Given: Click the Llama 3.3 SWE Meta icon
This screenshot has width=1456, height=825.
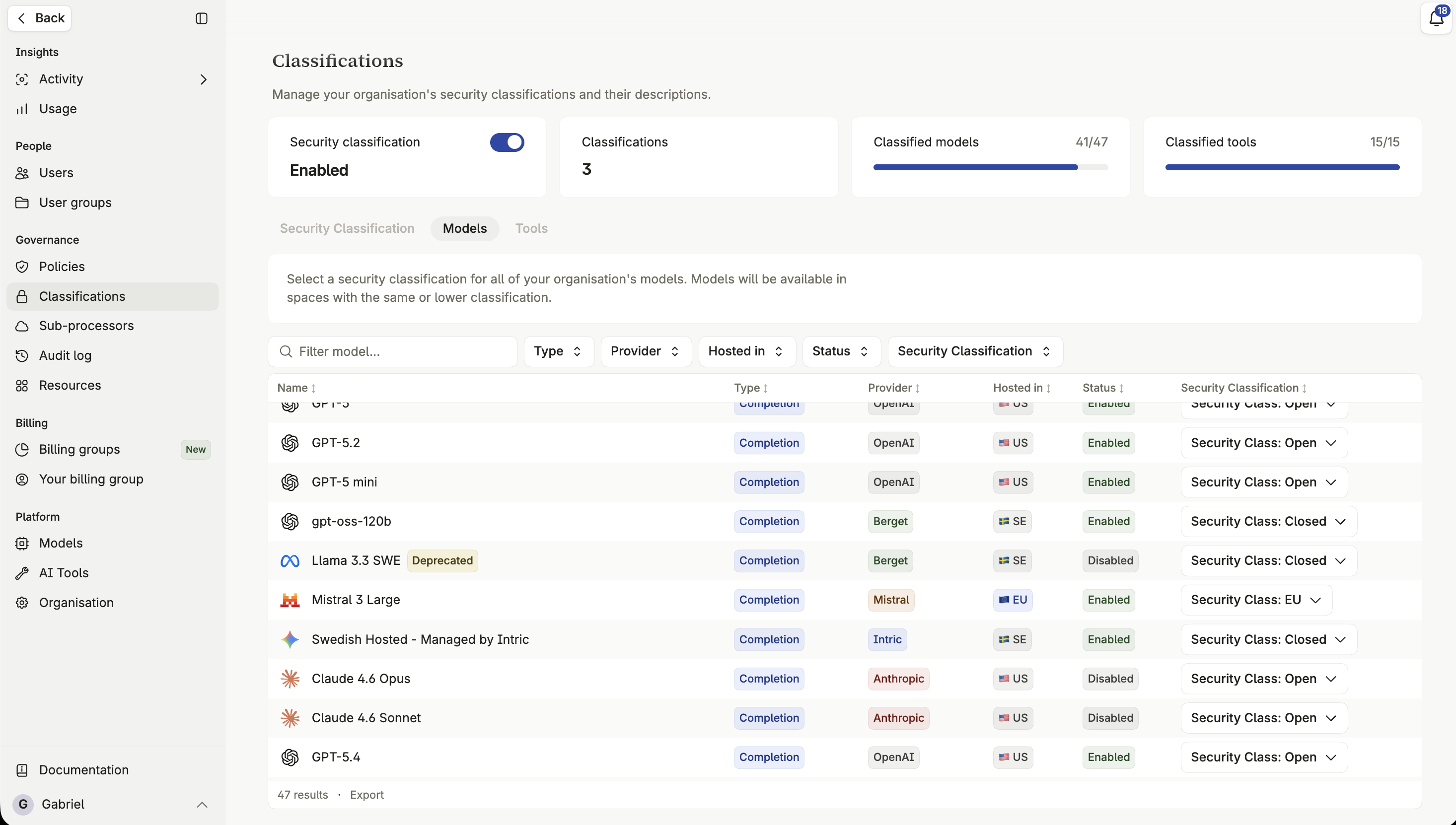Looking at the screenshot, I should click(x=290, y=561).
